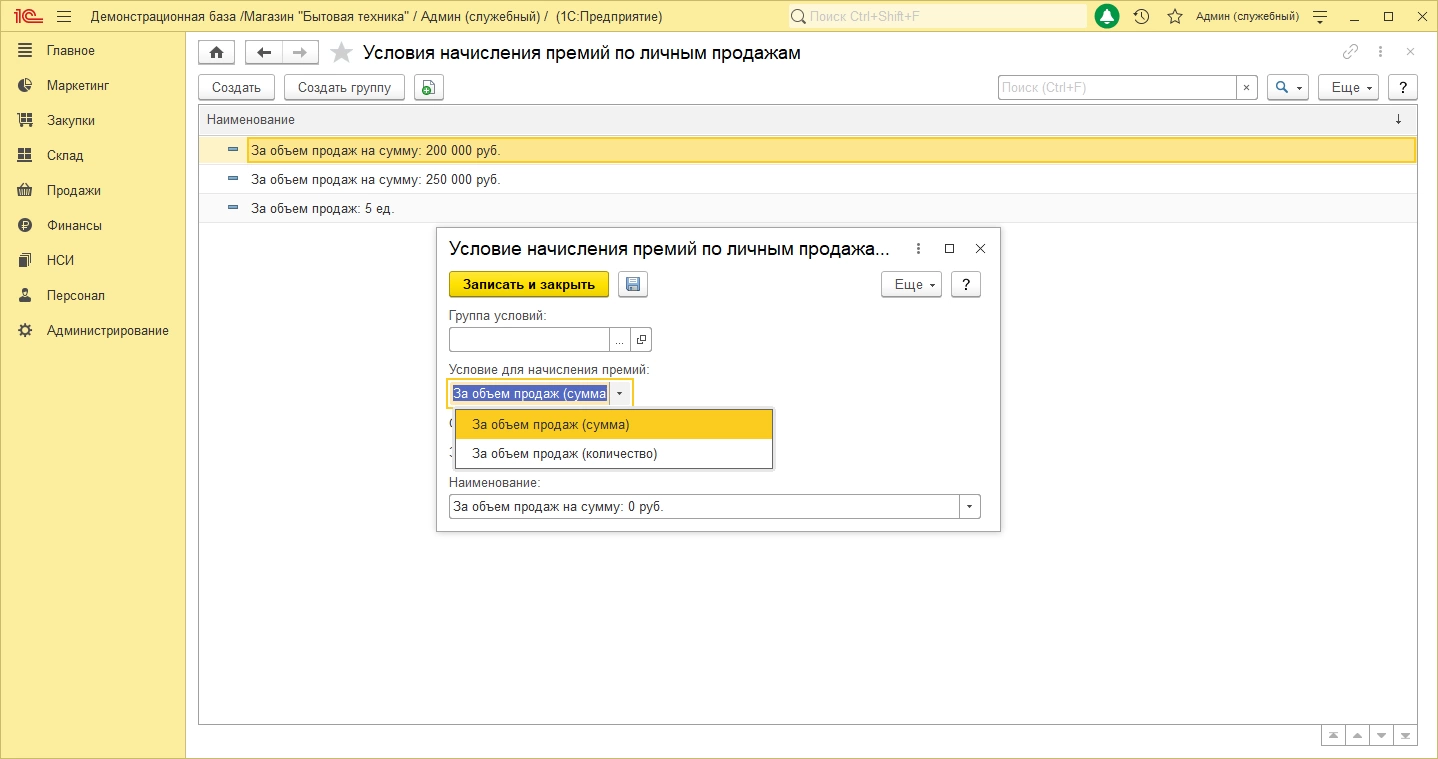This screenshot has height=759, width=1438.
Task: Click Записать и закрыть button
Action: (x=529, y=285)
